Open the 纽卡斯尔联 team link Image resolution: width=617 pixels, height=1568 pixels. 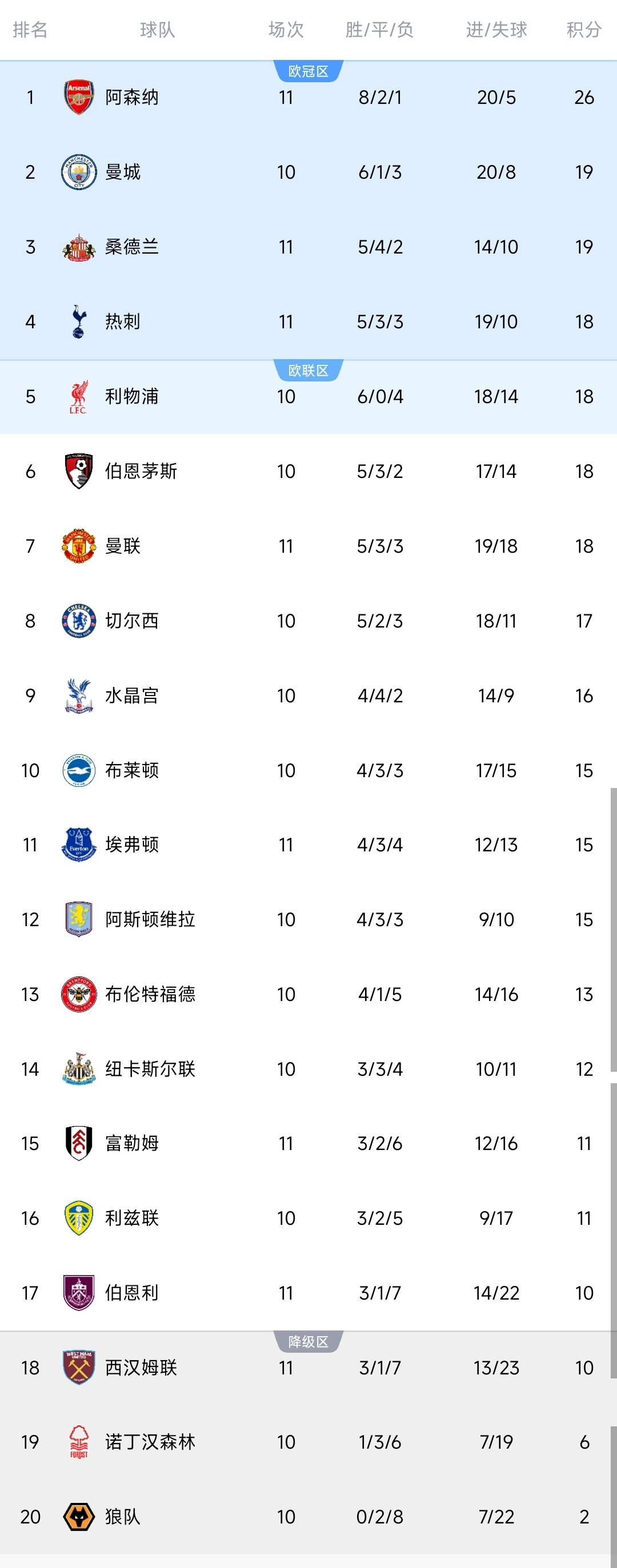(150, 1069)
